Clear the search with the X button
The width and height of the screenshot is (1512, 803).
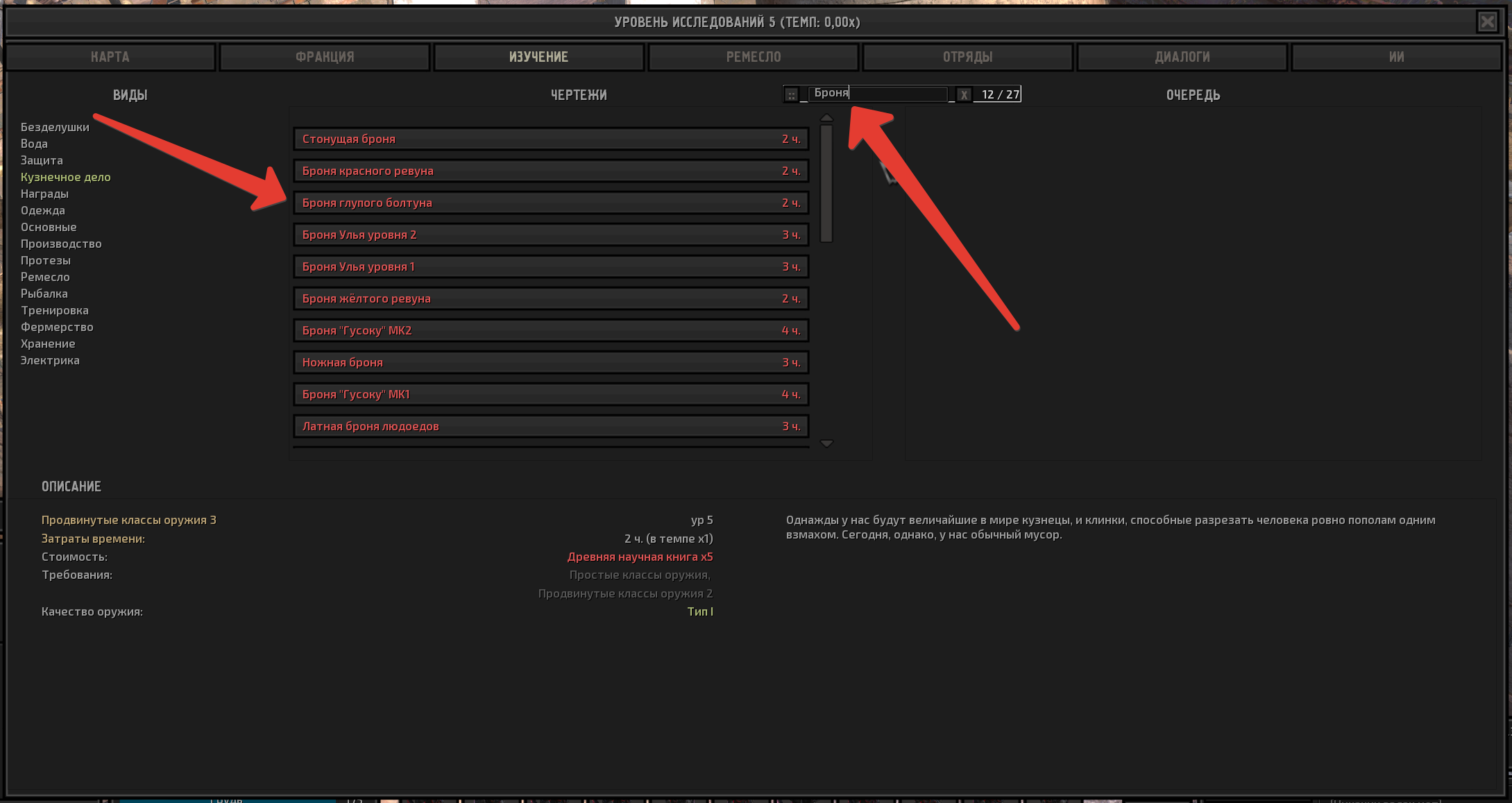(x=964, y=94)
